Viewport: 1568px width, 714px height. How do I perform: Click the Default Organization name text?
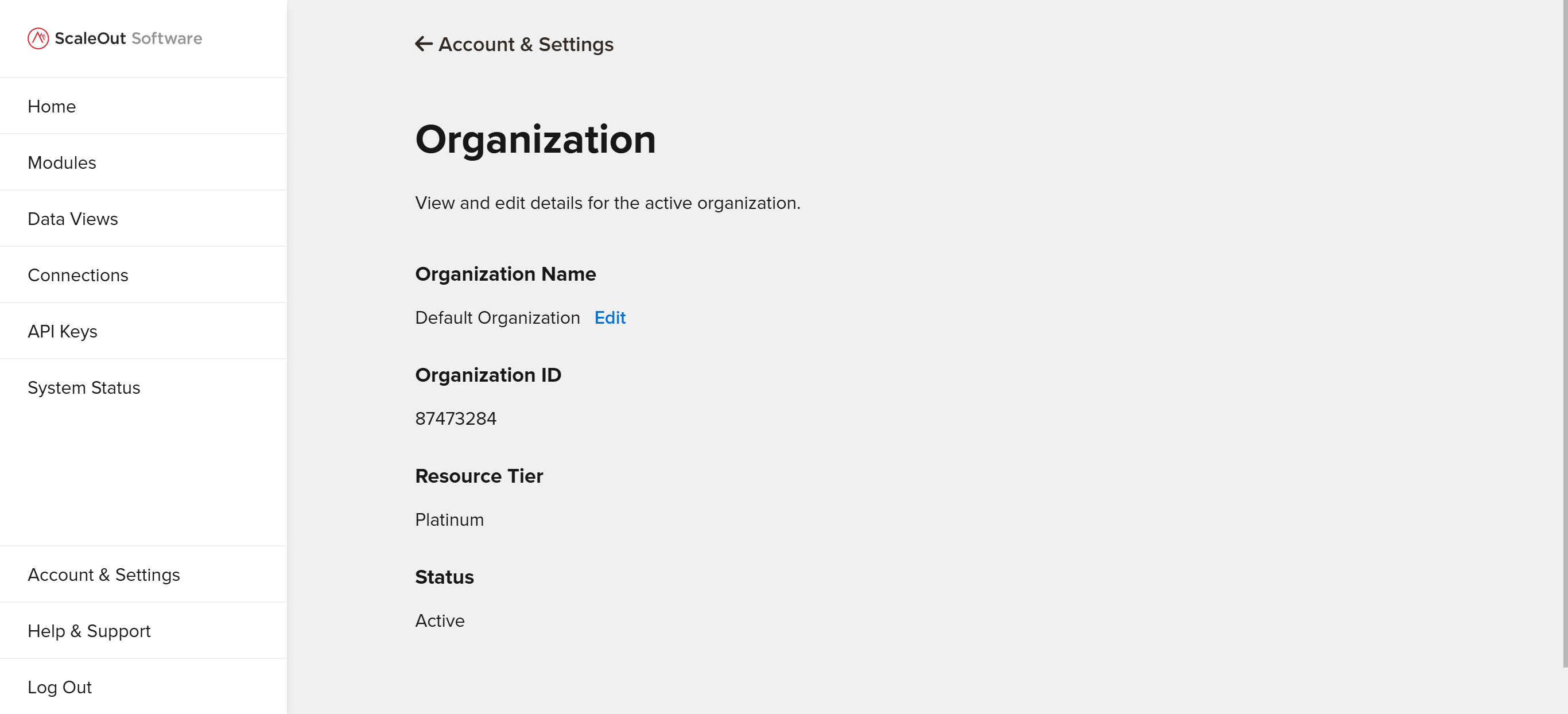(497, 318)
